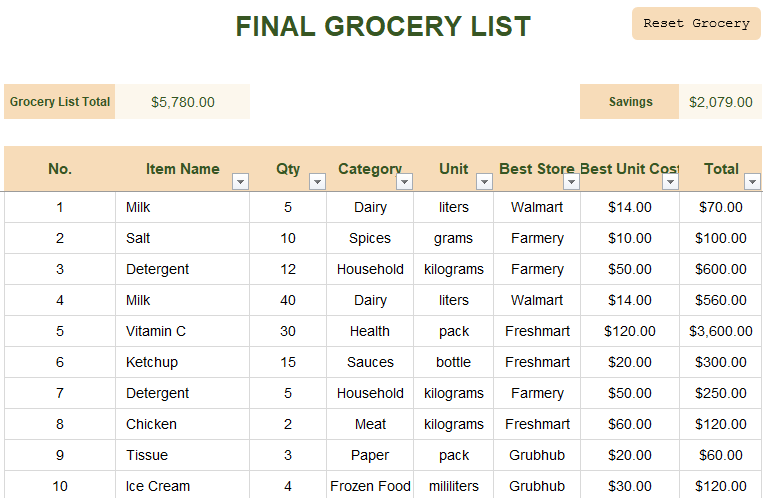
Task: Open the Item Name filter dropdown
Action: click(240, 182)
